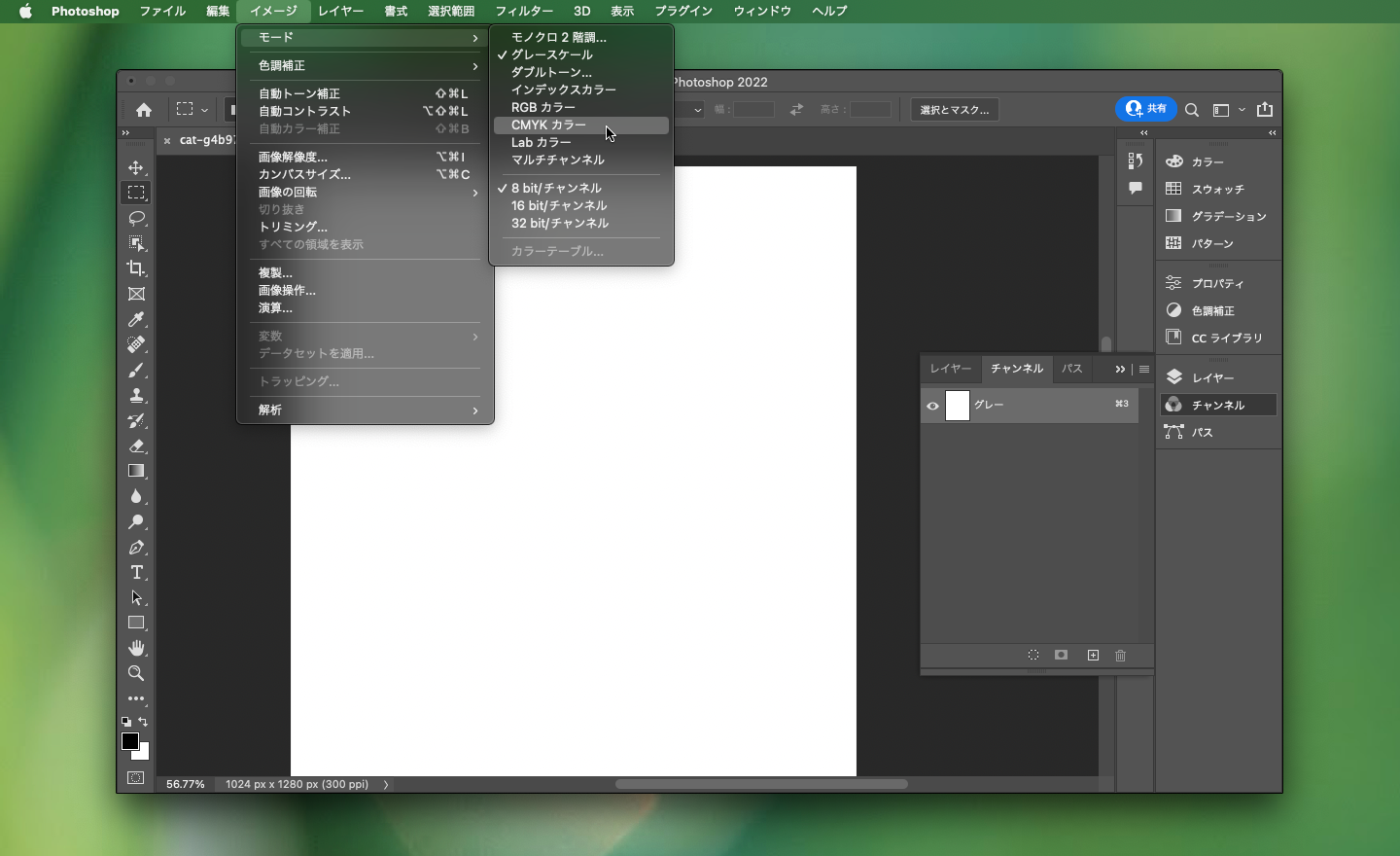1400x856 pixels.
Task: Switch foreground and background colors arrow
Action: click(x=144, y=722)
